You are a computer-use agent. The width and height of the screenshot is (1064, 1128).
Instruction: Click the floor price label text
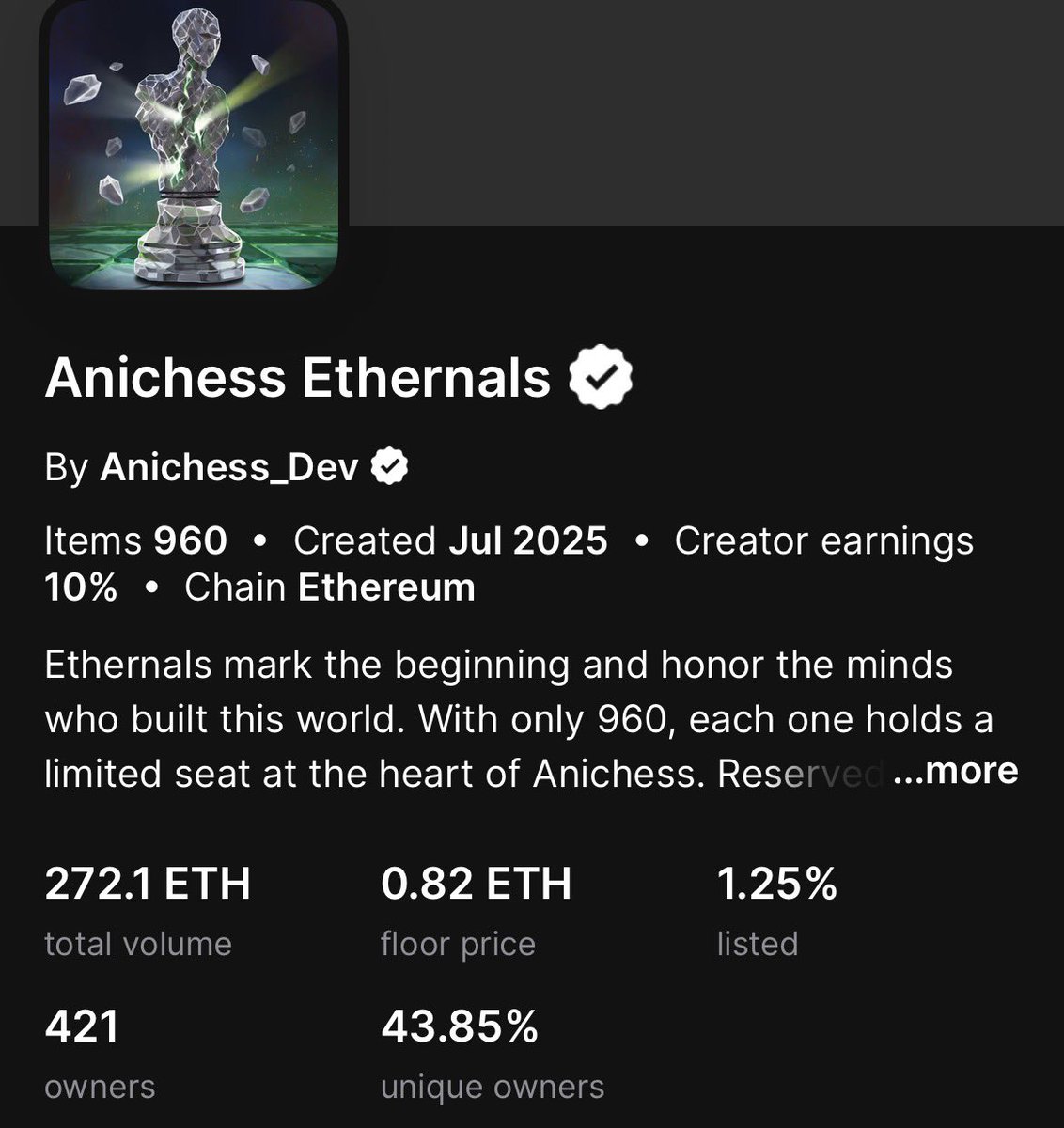(x=458, y=944)
